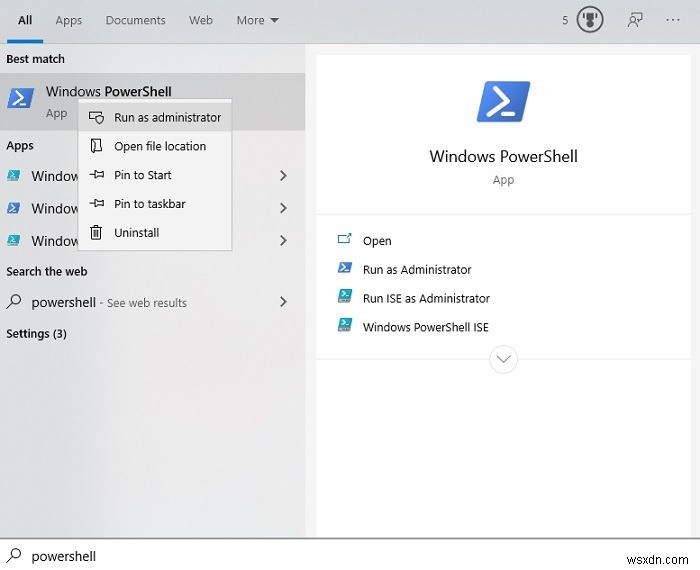Click the icon beside Windows PowerShell ISE action
700x570 pixels.
point(345,325)
